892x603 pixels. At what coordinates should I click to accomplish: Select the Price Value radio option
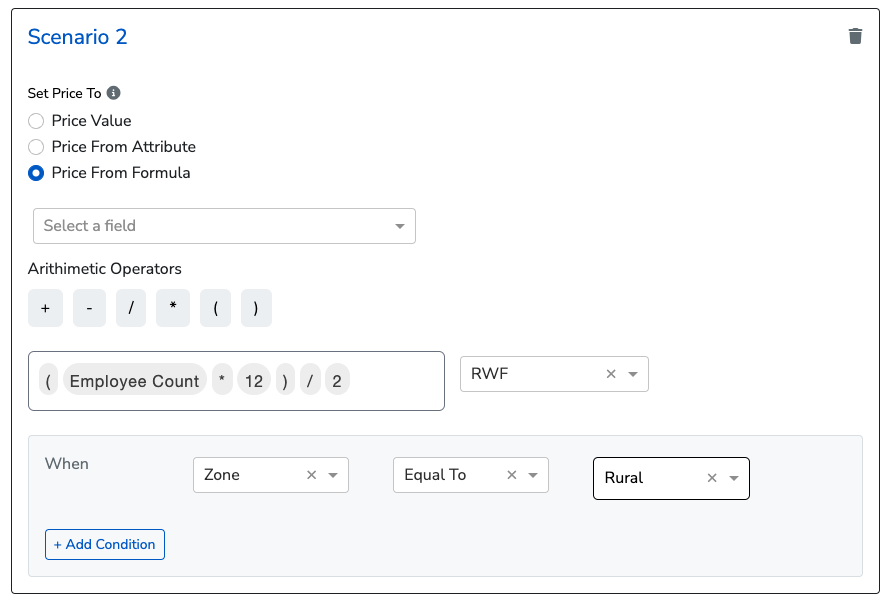36,121
